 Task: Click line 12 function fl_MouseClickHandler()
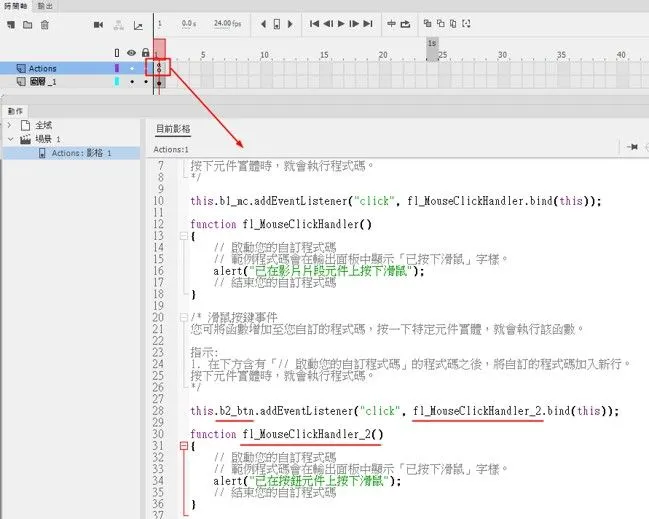click(281, 224)
